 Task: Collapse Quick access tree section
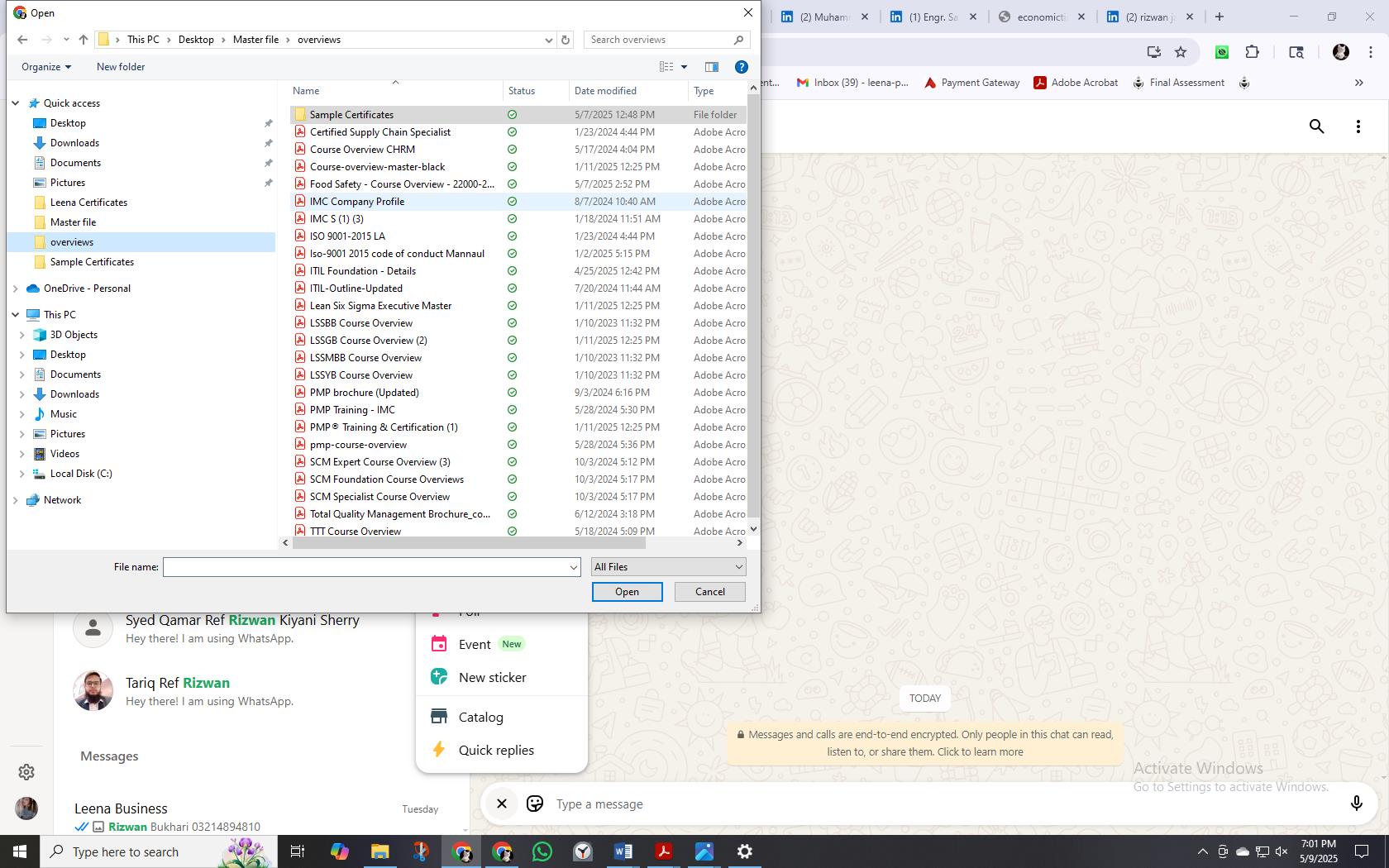pyautogui.click(x=16, y=103)
